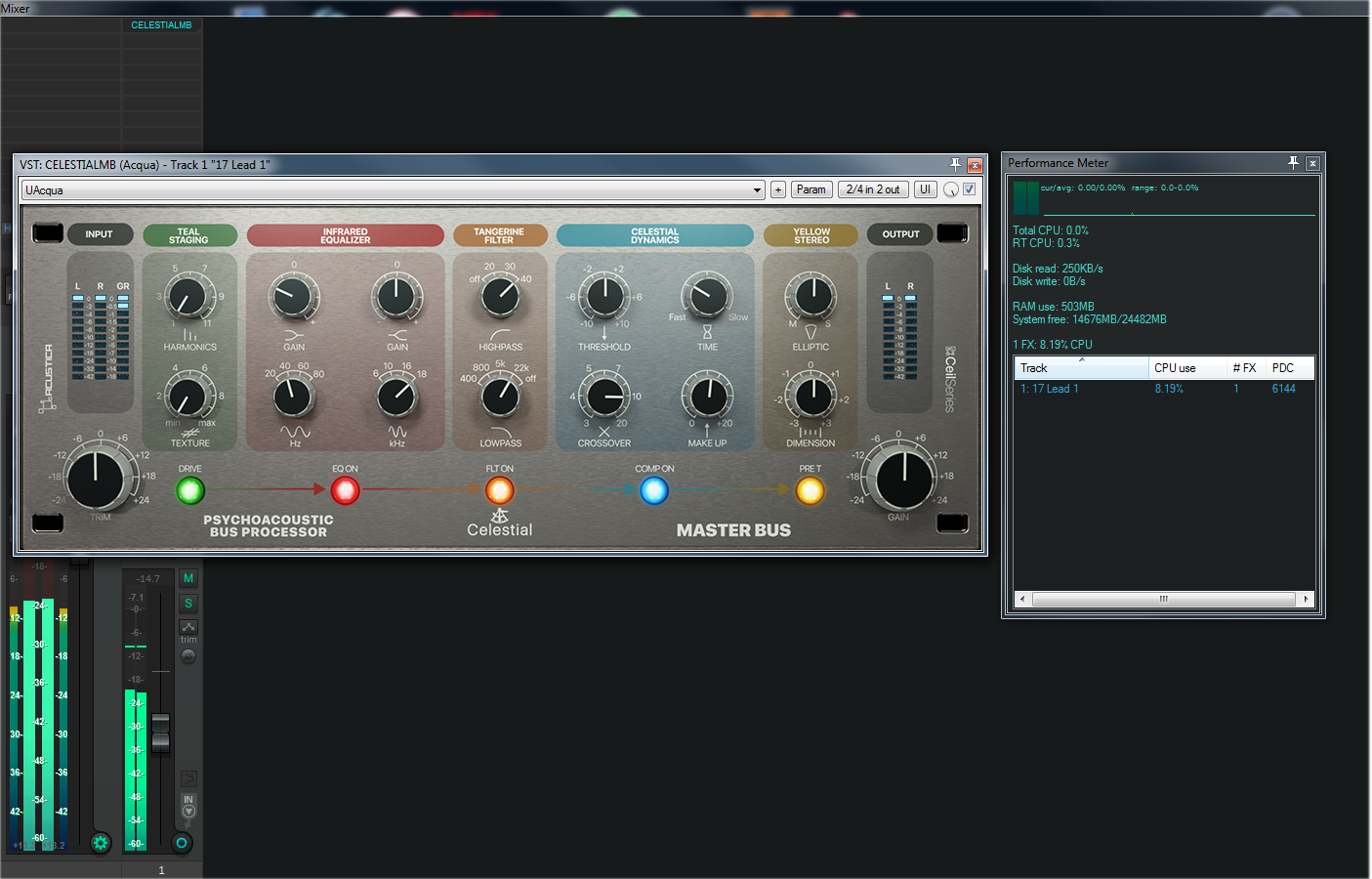
Task: Toggle track 1 phase invert button
Action: [x=188, y=656]
